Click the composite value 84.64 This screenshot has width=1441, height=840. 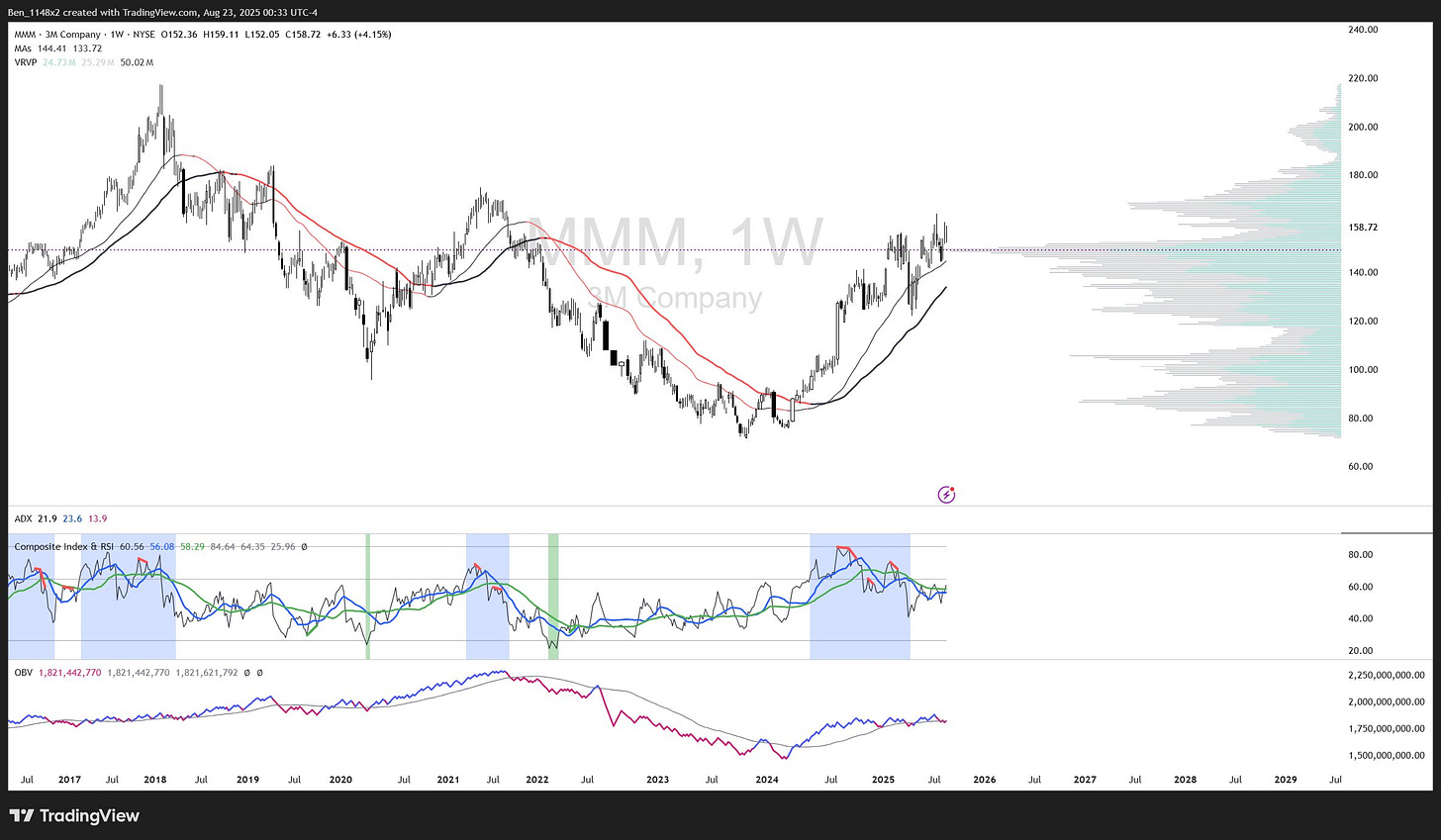tap(224, 546)
